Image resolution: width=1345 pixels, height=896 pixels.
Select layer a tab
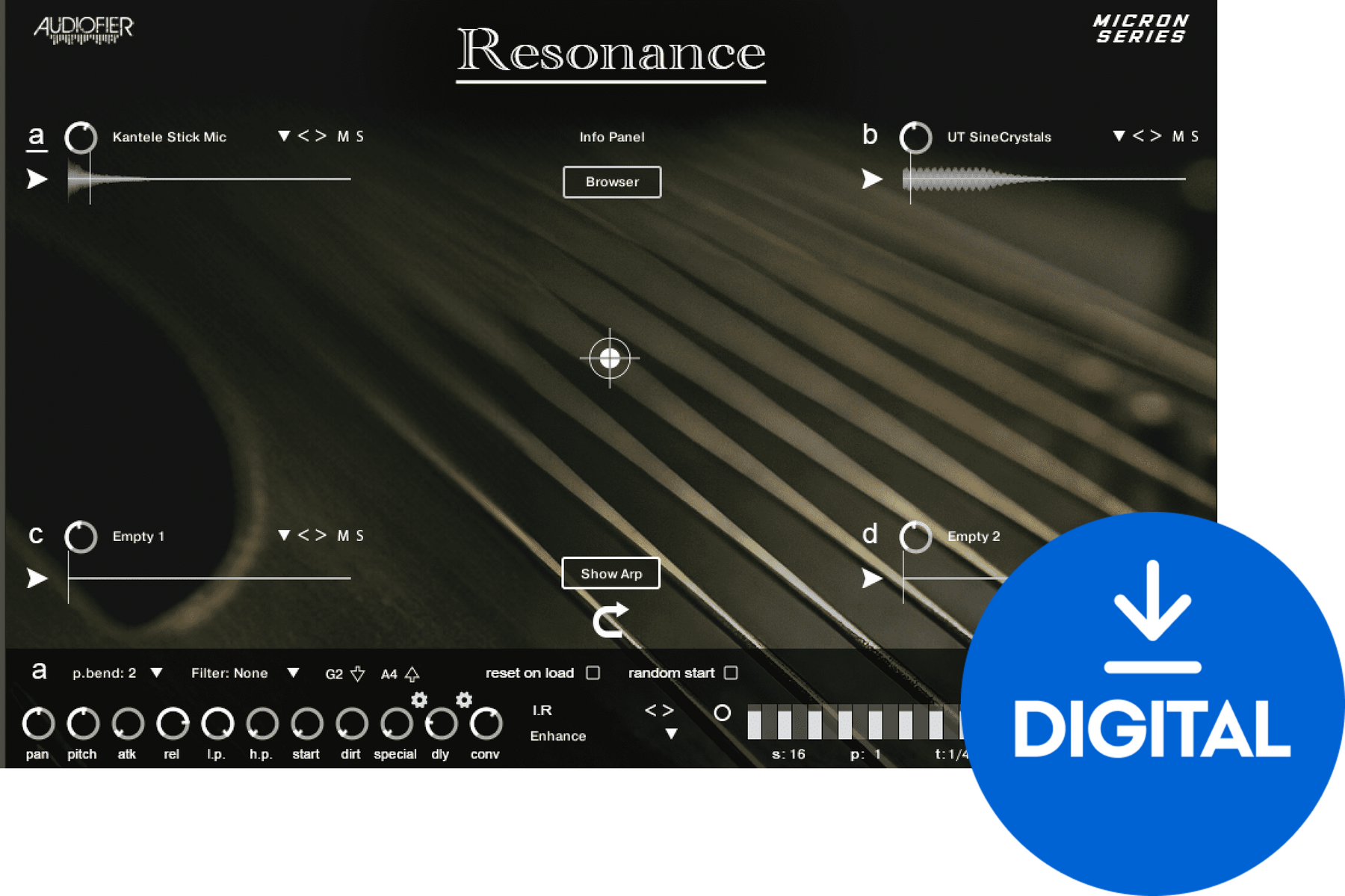[x=37, y=137]
